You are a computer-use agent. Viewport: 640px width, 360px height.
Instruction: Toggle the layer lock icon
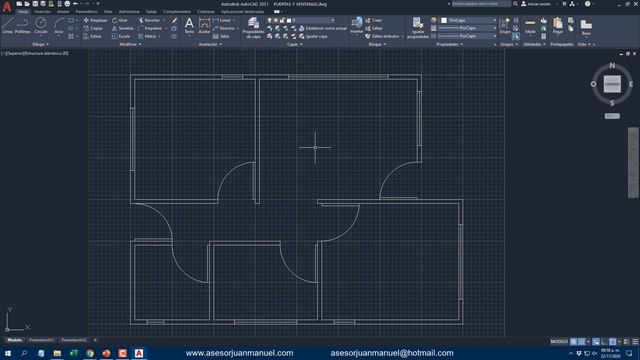click(x=282, y=20)
